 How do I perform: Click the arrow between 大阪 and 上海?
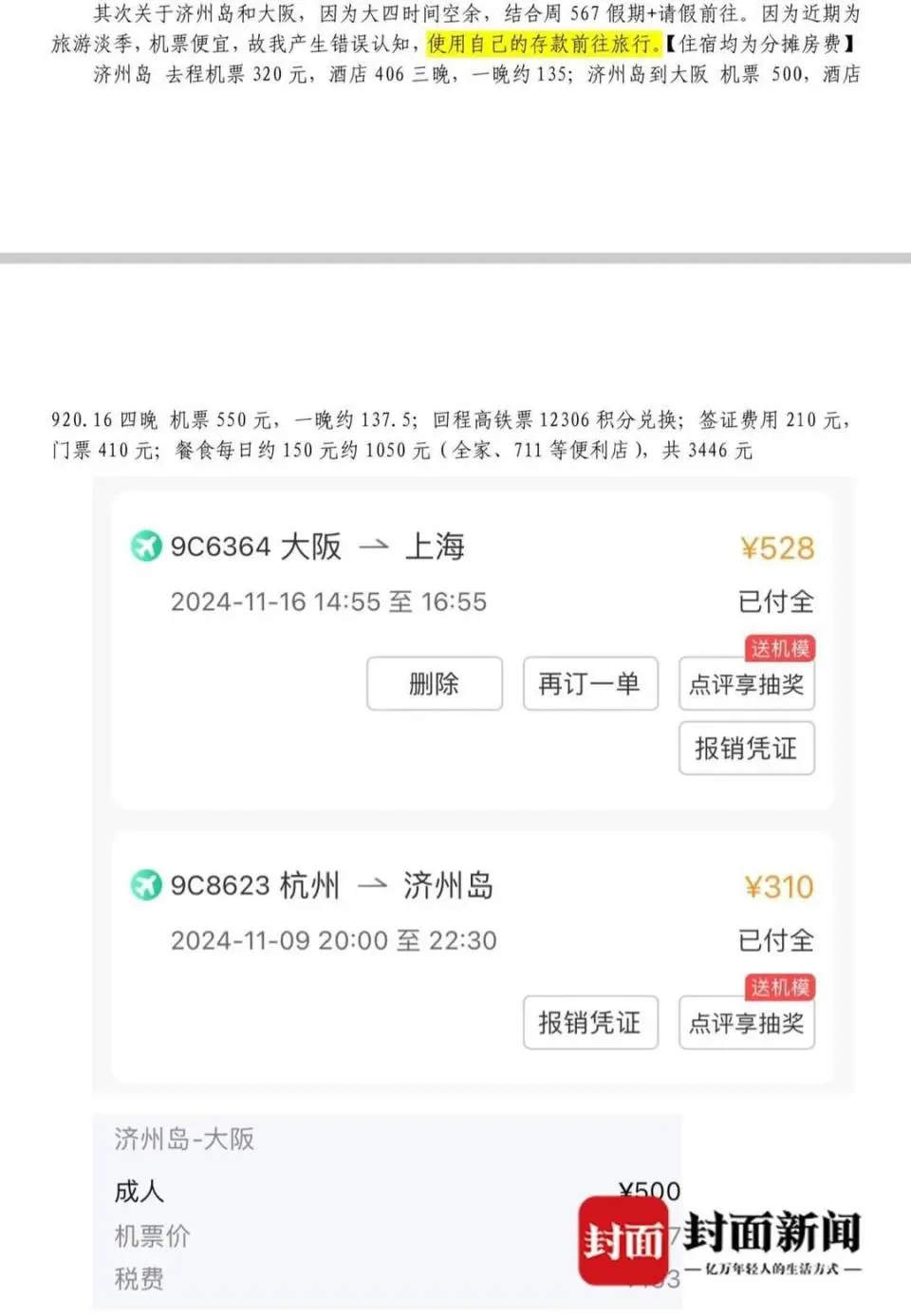coord(374,547)
